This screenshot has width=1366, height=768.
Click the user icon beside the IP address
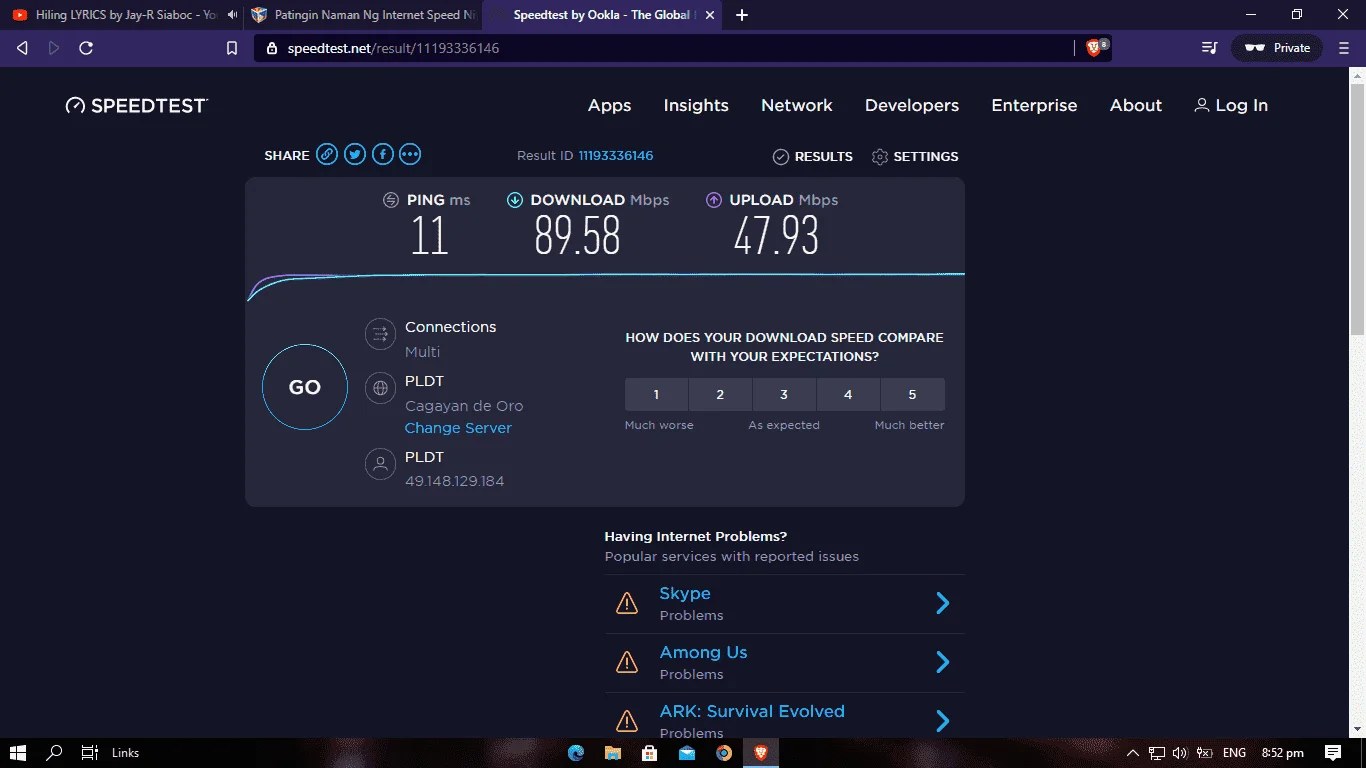pyautogui.click(x=380, y=465)
